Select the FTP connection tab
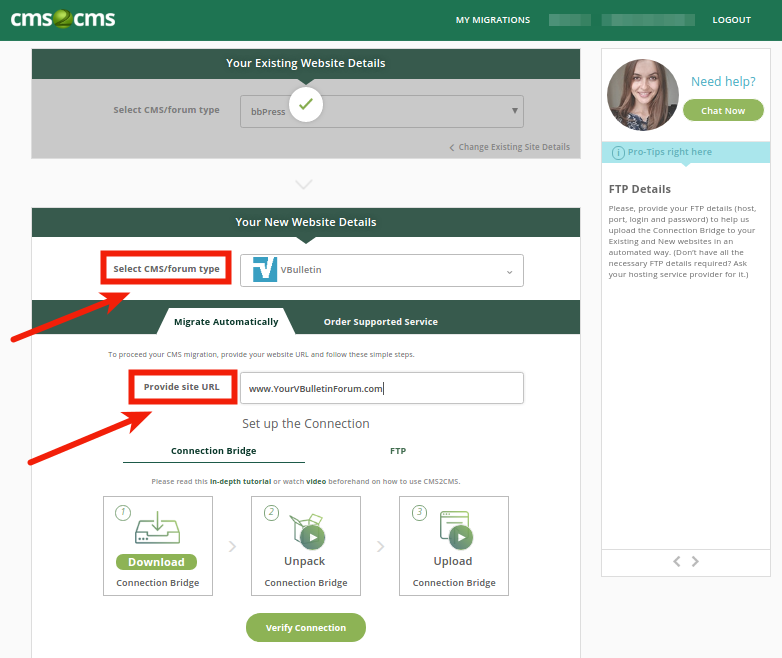782x658 pixels. 398,451
